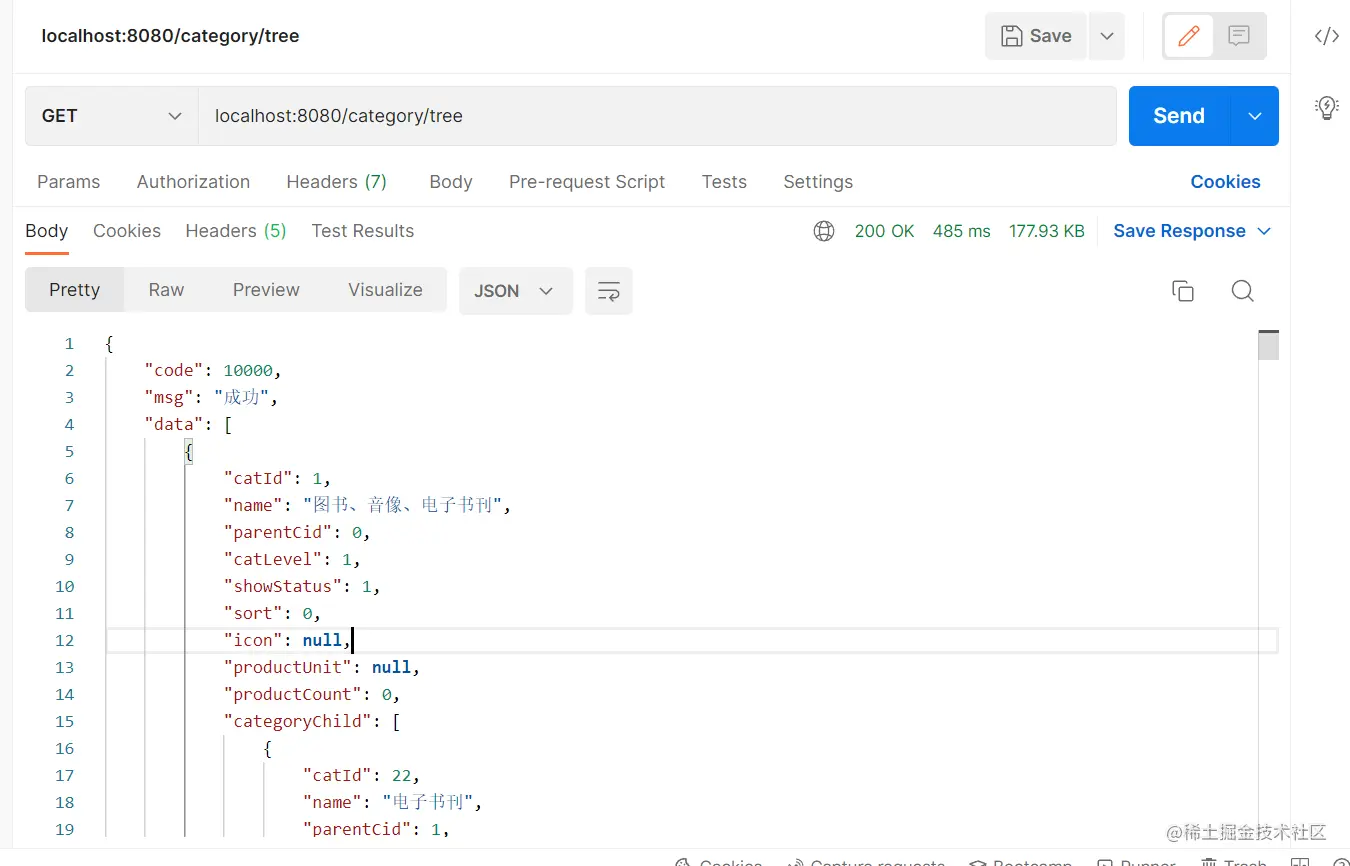
Task: Open the GET method dropdown
Action: (x=111, y=116)
